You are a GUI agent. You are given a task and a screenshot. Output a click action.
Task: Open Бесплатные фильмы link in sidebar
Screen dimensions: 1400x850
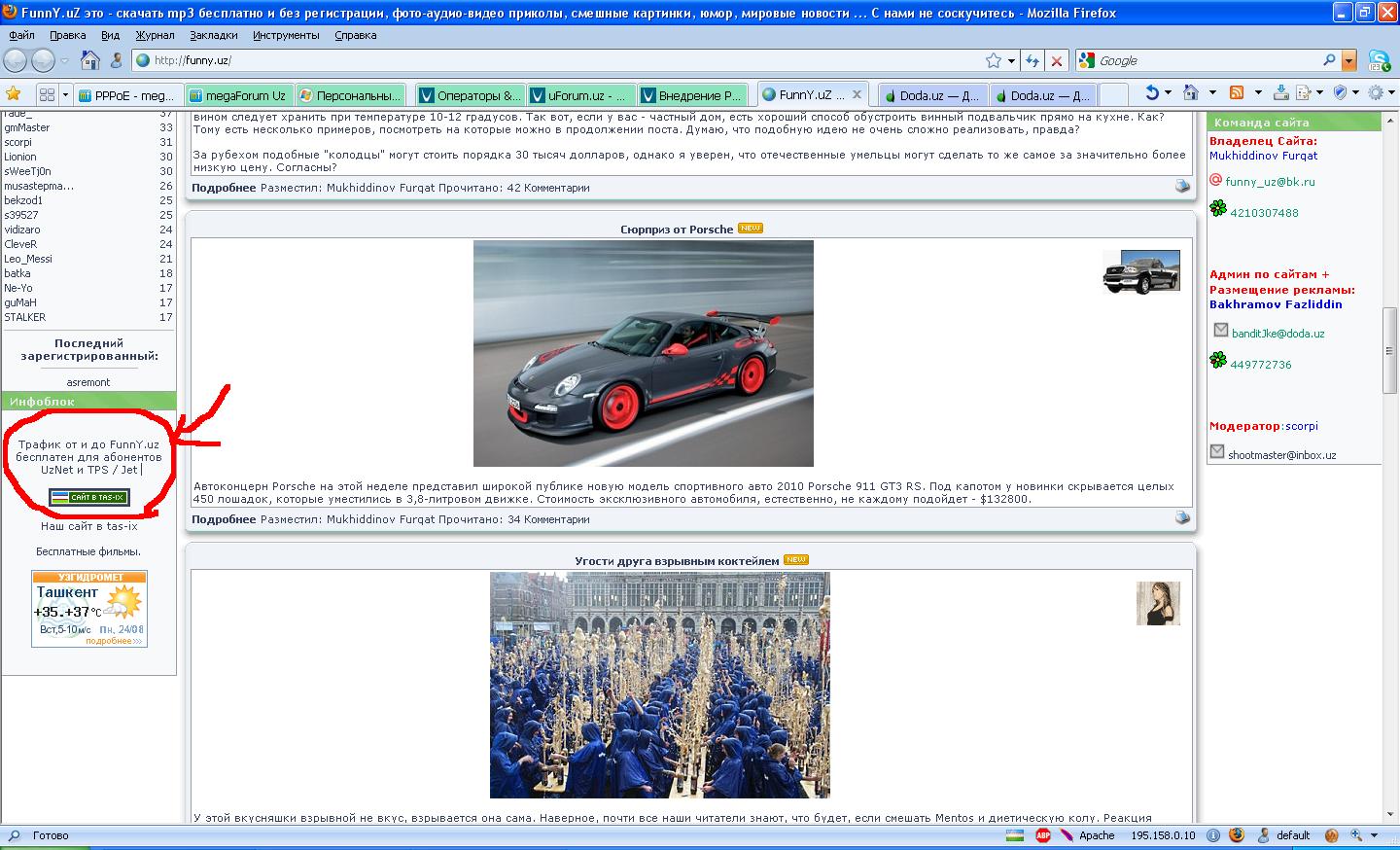point(88,551)
